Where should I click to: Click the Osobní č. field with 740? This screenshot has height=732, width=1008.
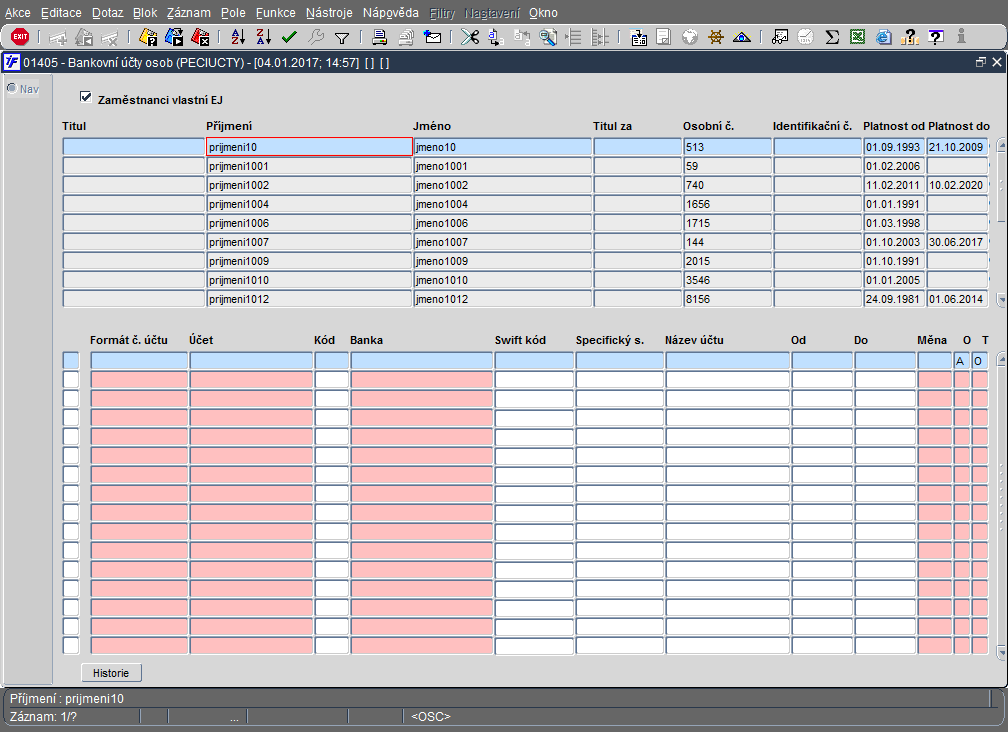727,185
